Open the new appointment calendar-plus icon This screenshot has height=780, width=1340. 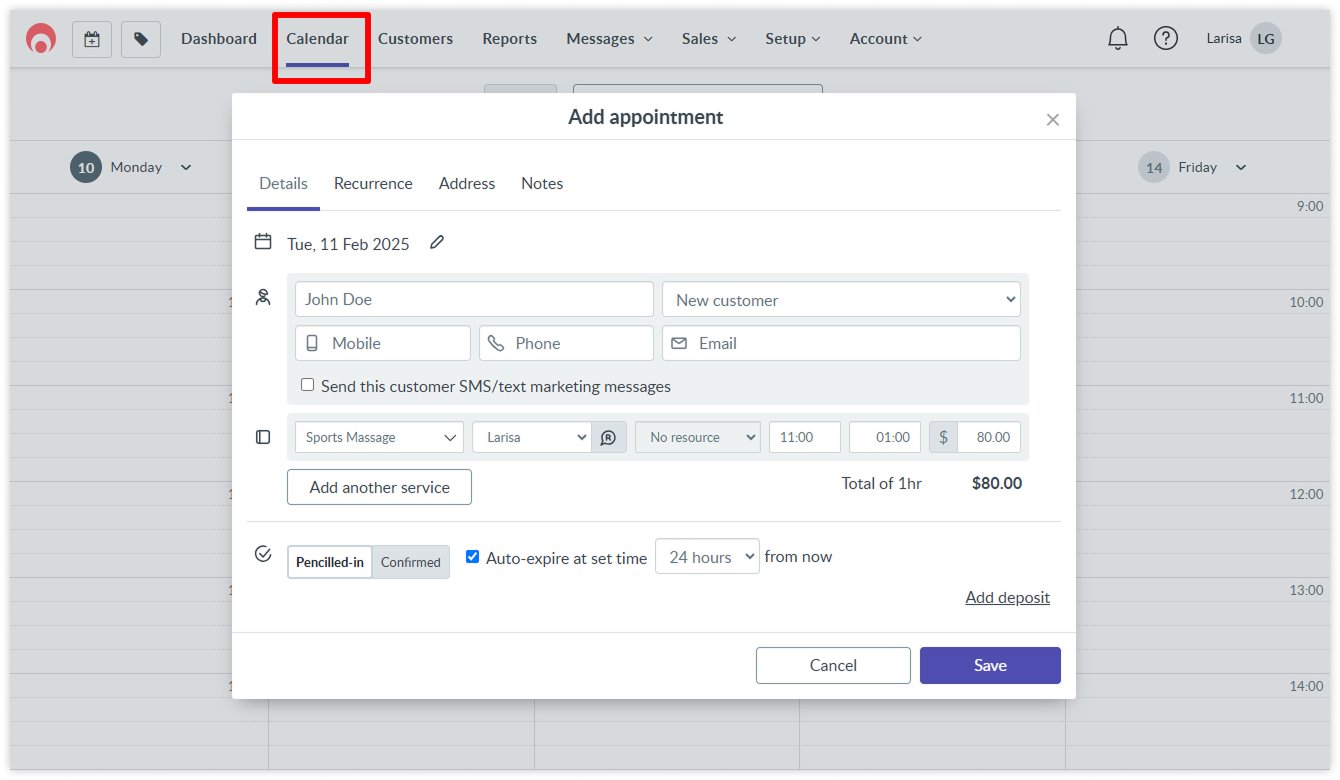point(92,39)
